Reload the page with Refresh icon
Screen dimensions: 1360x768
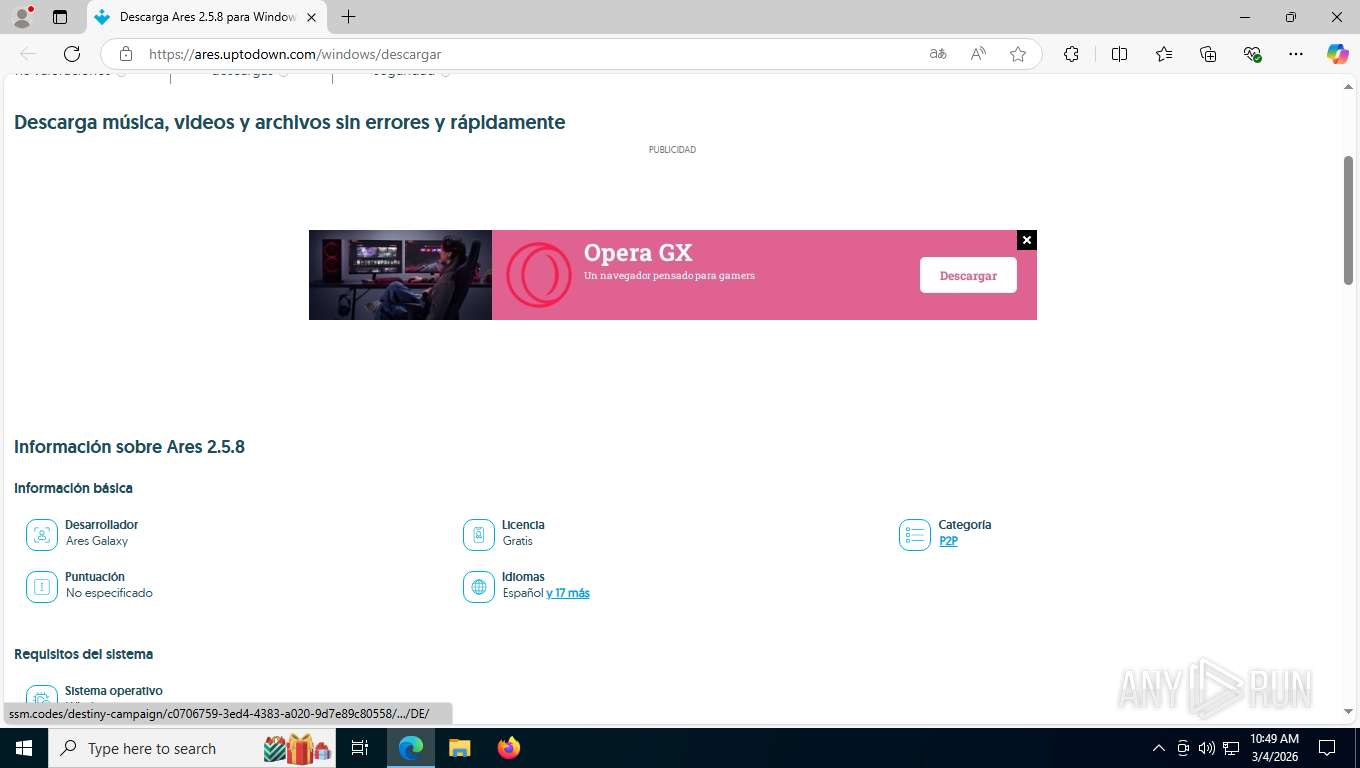click(x=72, y=54)
